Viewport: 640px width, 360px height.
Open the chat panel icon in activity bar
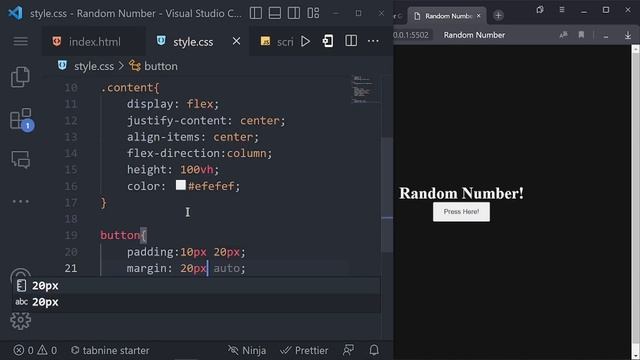[20, 160]
